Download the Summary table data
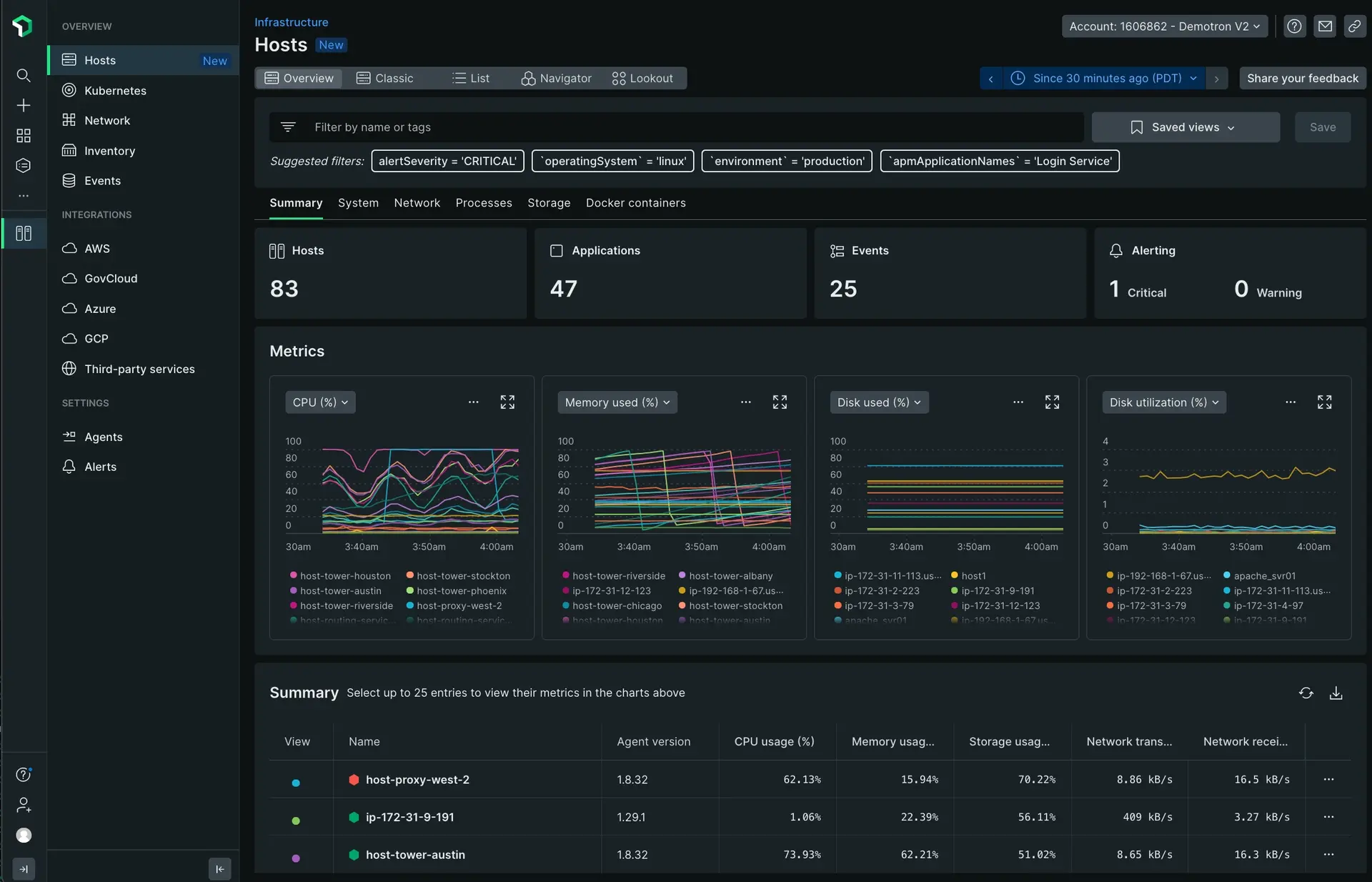This screenshot has width=1372, height=882. tap(1336, 693)
